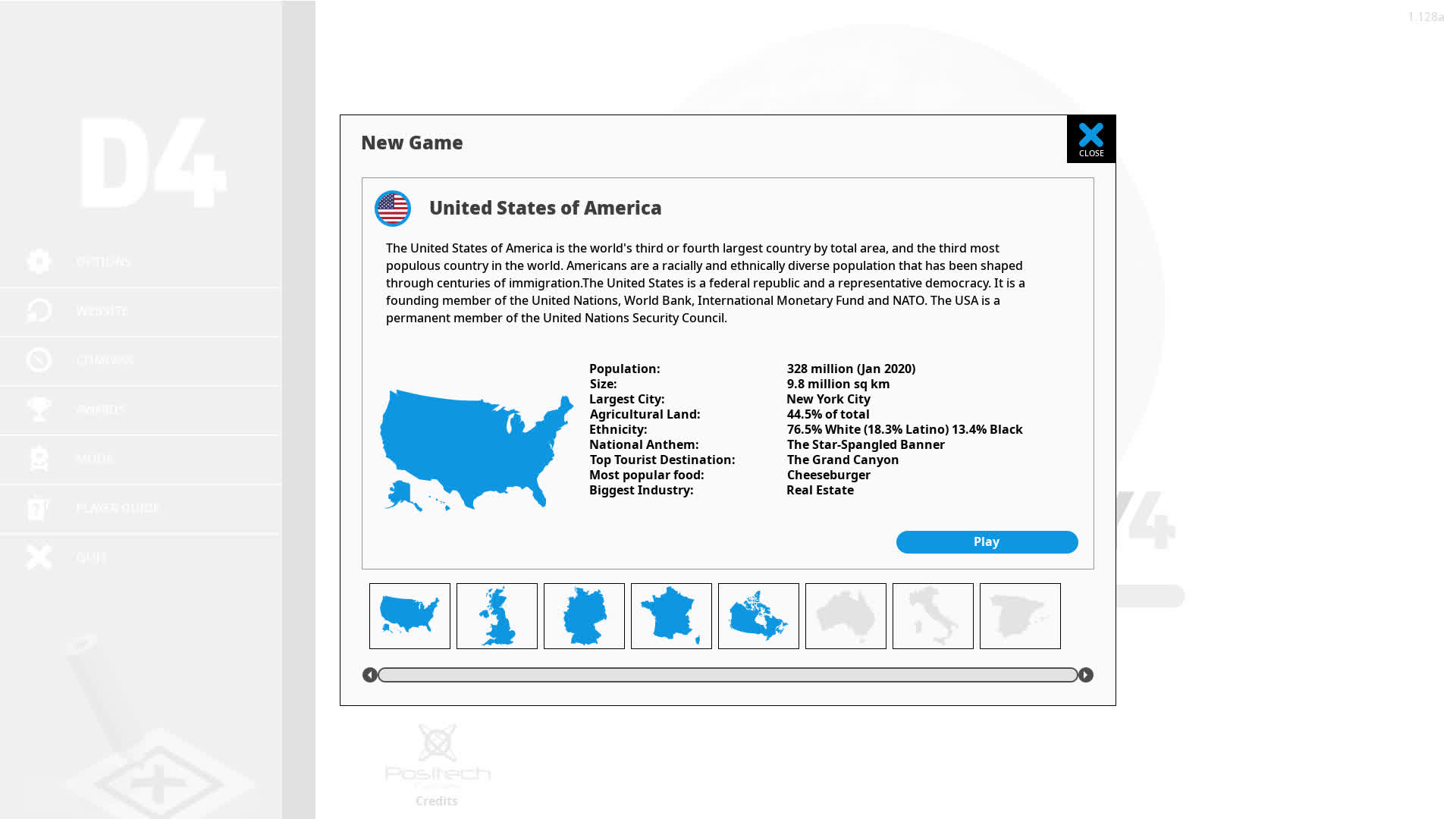The image size is (1456, 819).
Task: Click the Canada country thumbnail
Action: click(758, 615)
